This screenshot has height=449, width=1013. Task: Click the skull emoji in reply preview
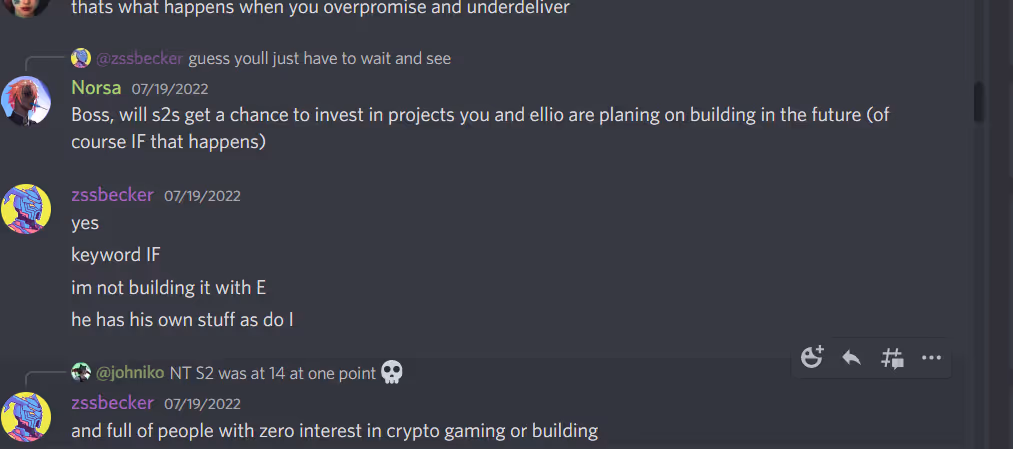[x=392, y=372]
